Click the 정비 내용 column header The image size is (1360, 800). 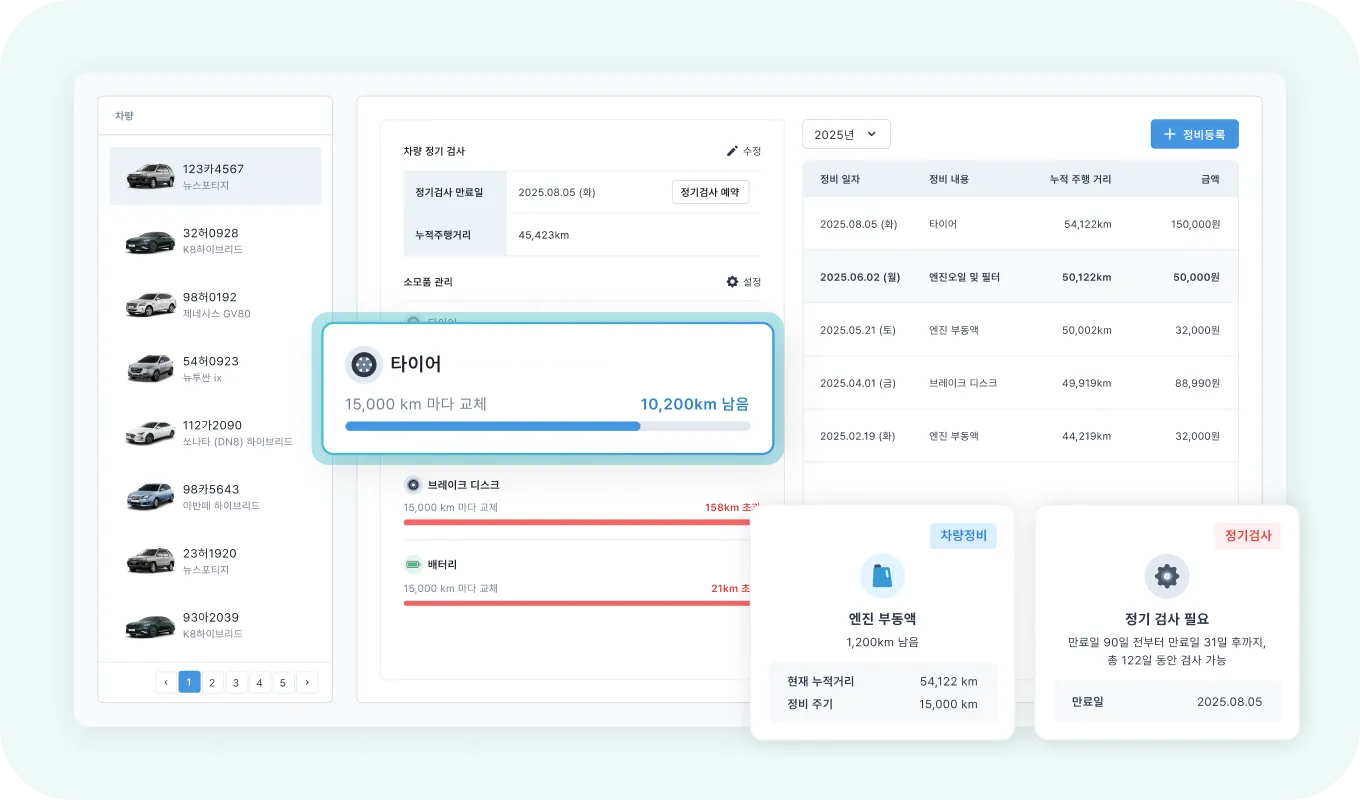tap(949, 179)
